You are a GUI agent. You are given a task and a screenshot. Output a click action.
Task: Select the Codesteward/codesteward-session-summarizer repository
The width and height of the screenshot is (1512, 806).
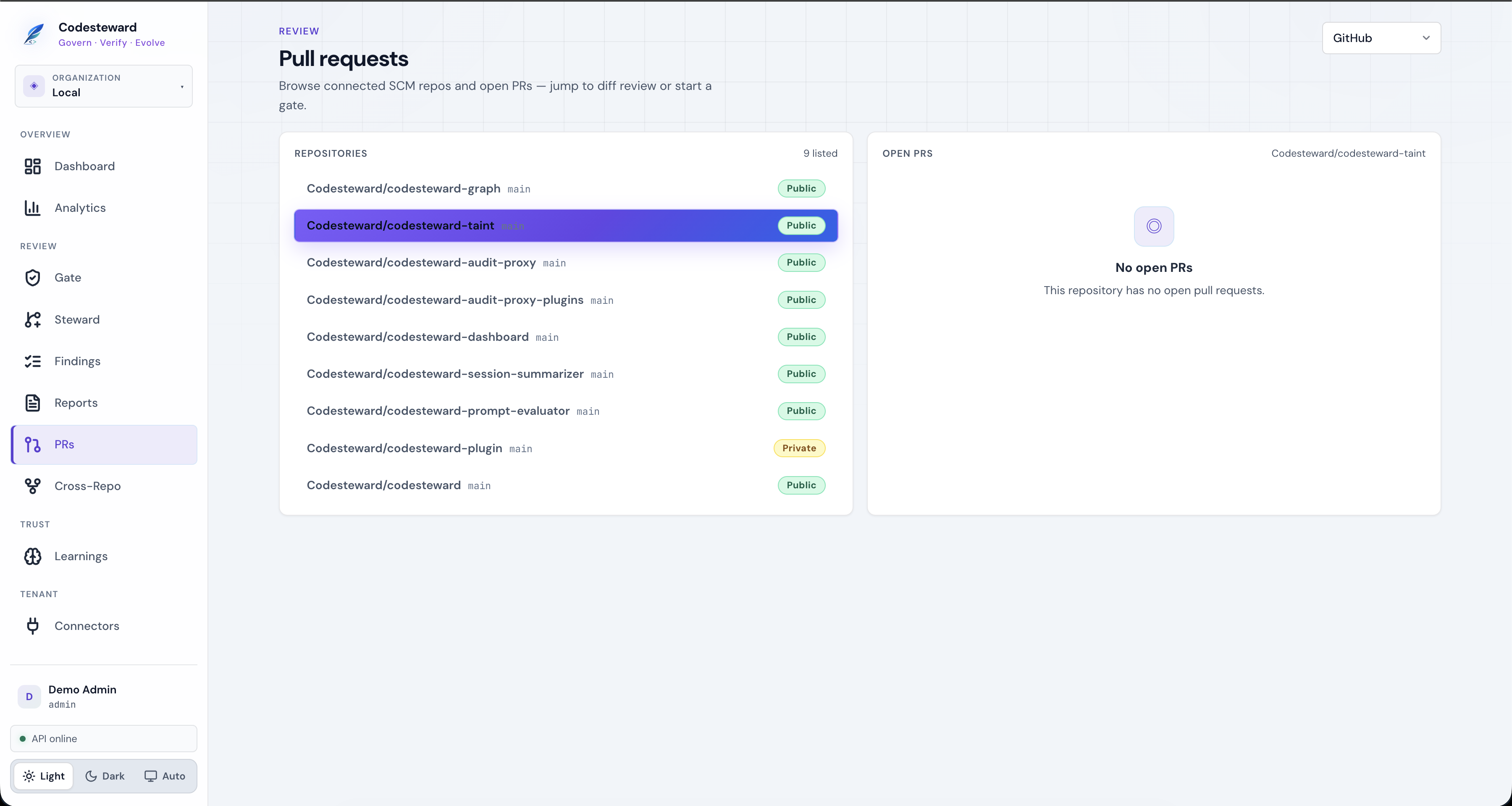pyautogui.click(x=566, y=374)
